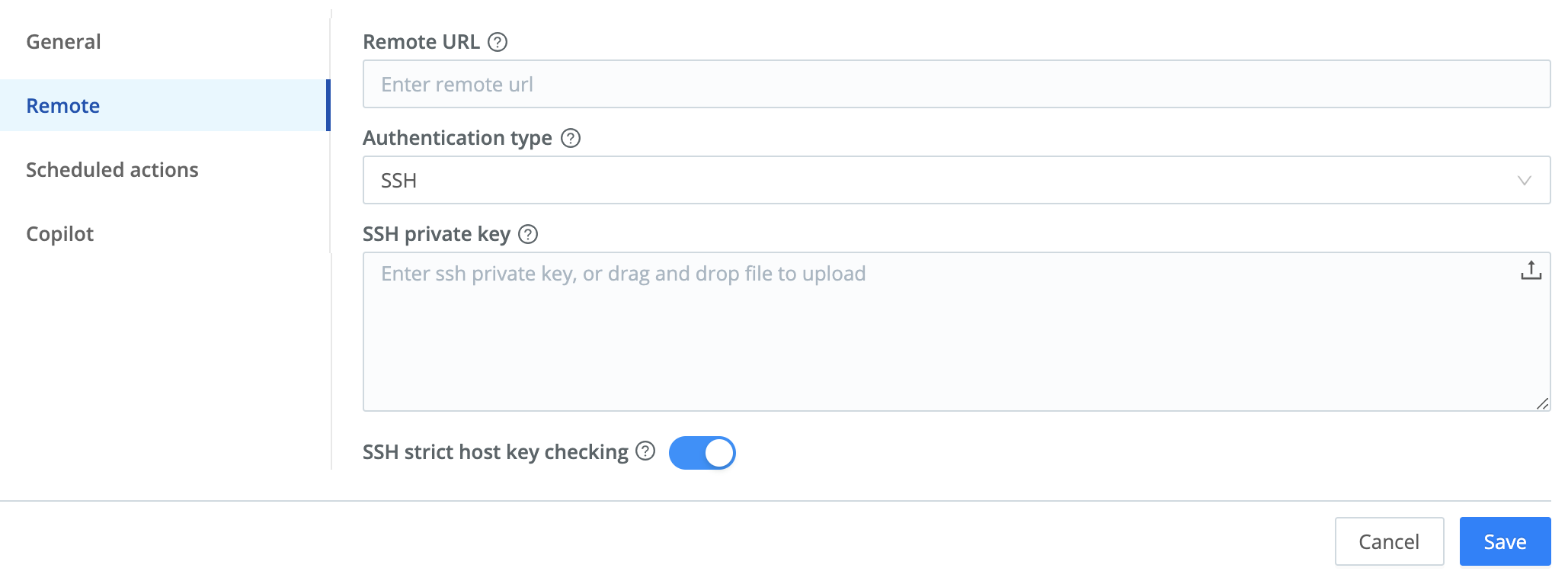Select the Remote settings tab
Screen dimensions: 1568x581
point(62,105)
